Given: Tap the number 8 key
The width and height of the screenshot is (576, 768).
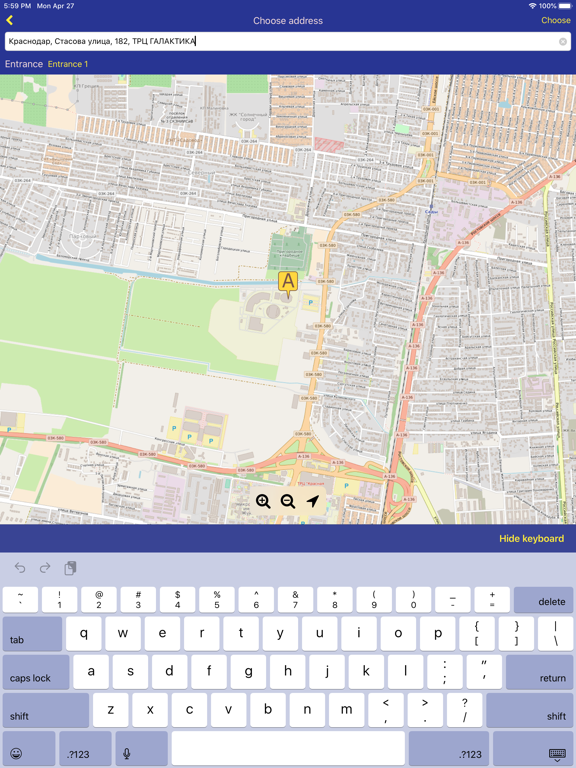Looking at the screenshot, I should (x=335, y=600).
